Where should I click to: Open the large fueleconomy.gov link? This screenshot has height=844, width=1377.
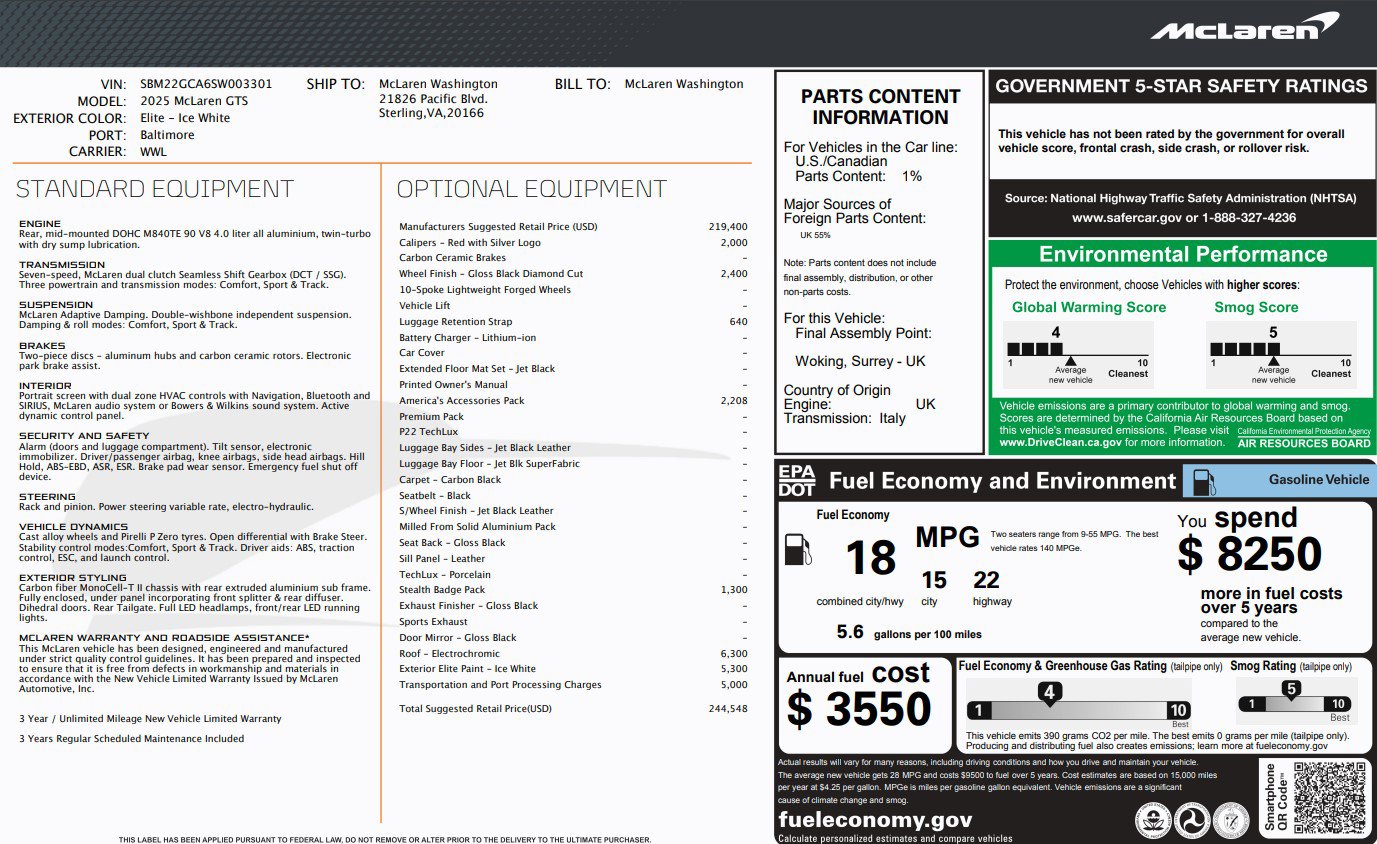[875, 820]
